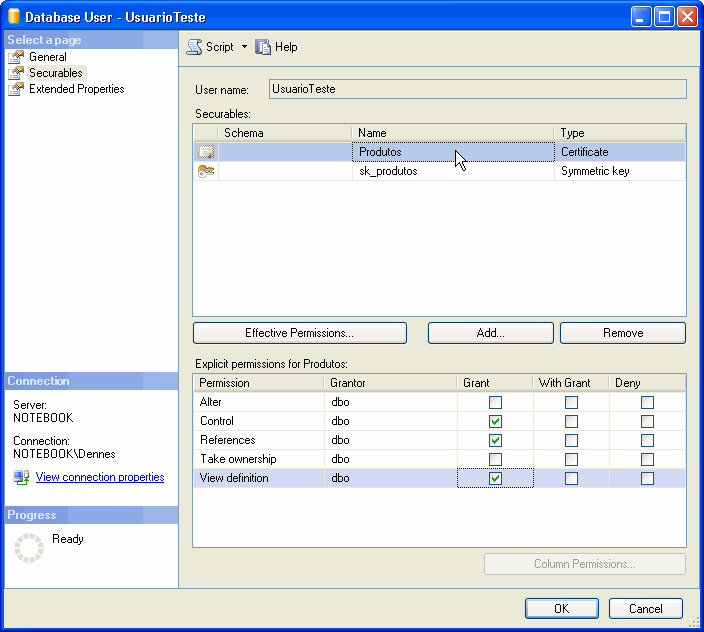Open the Script dropdown arrow

(244, 47)
